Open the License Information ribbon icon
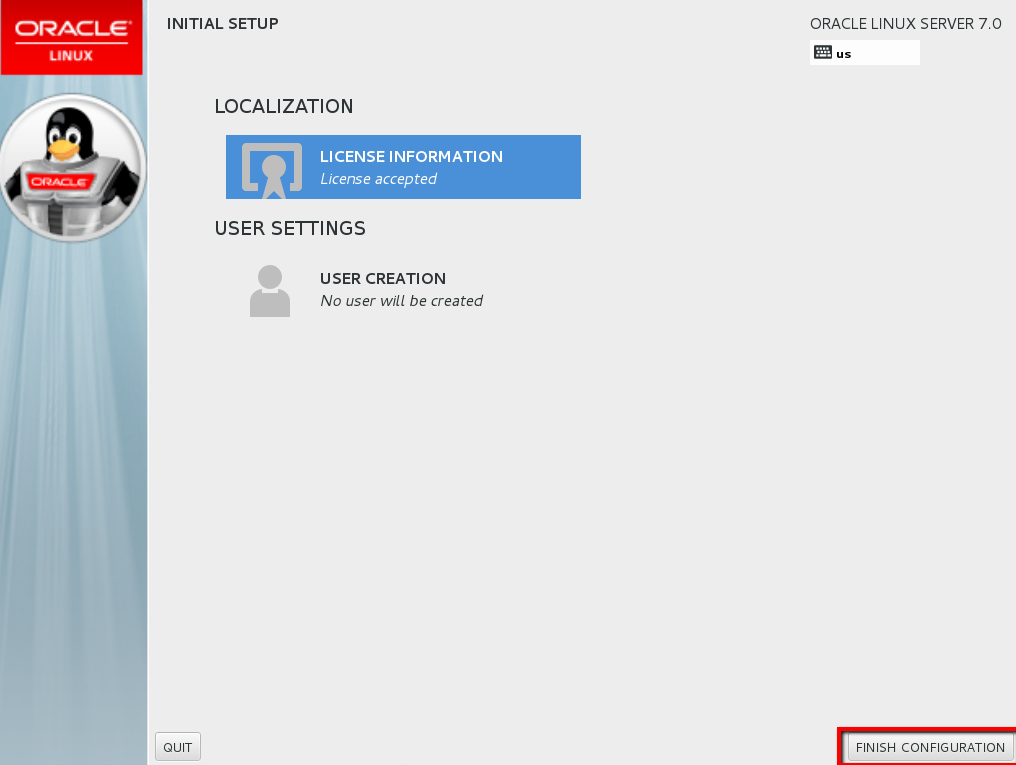Screen dimensions: 1016x765 (271, 170)
